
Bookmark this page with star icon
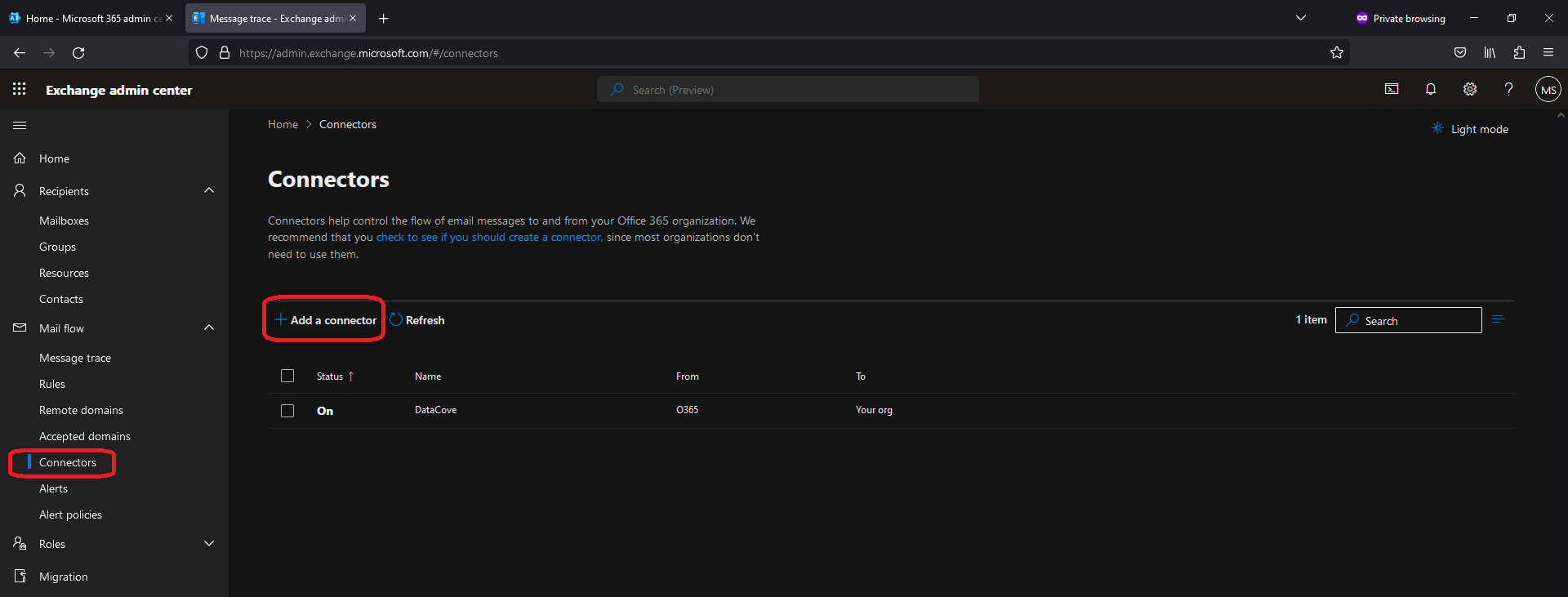coord(1336,53)
